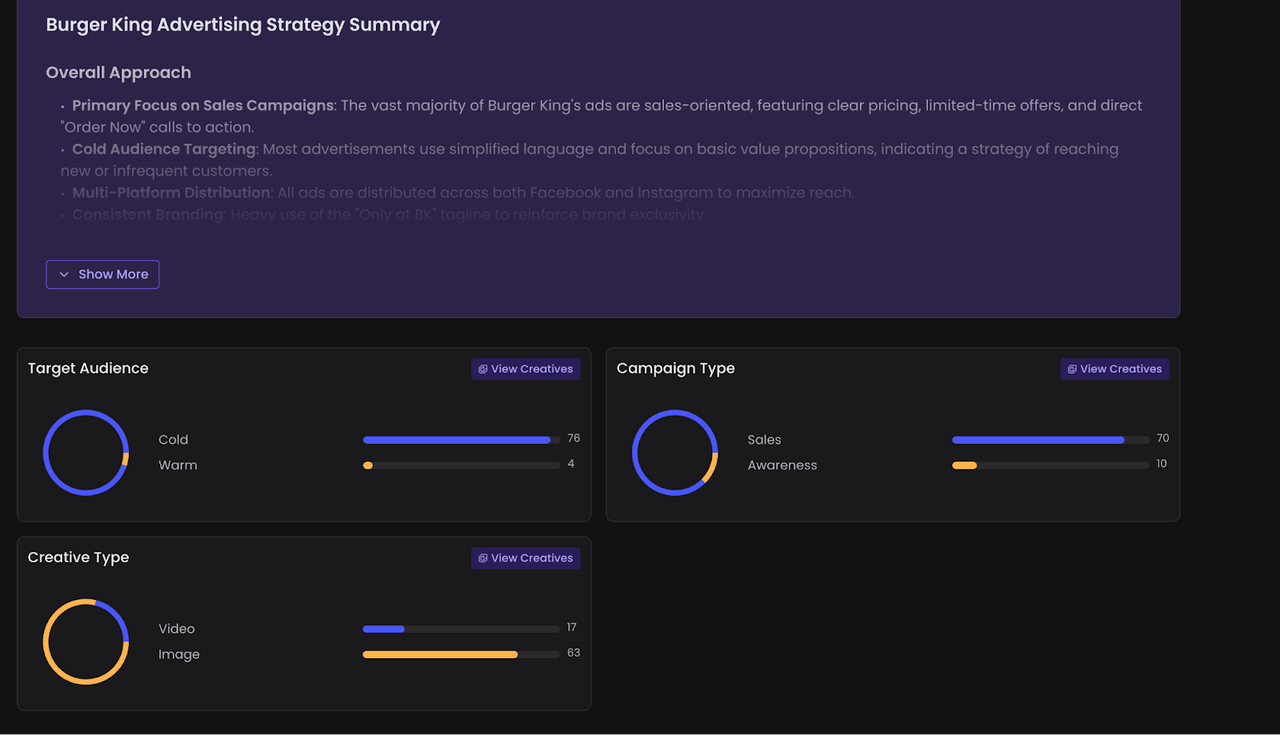Select the Cold audience progress bar

460,440
